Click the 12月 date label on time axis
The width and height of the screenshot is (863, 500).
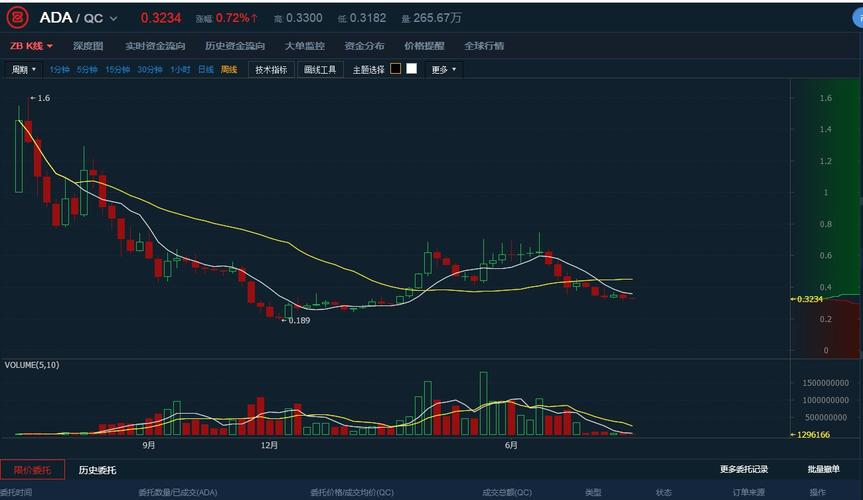click(269, 445)
